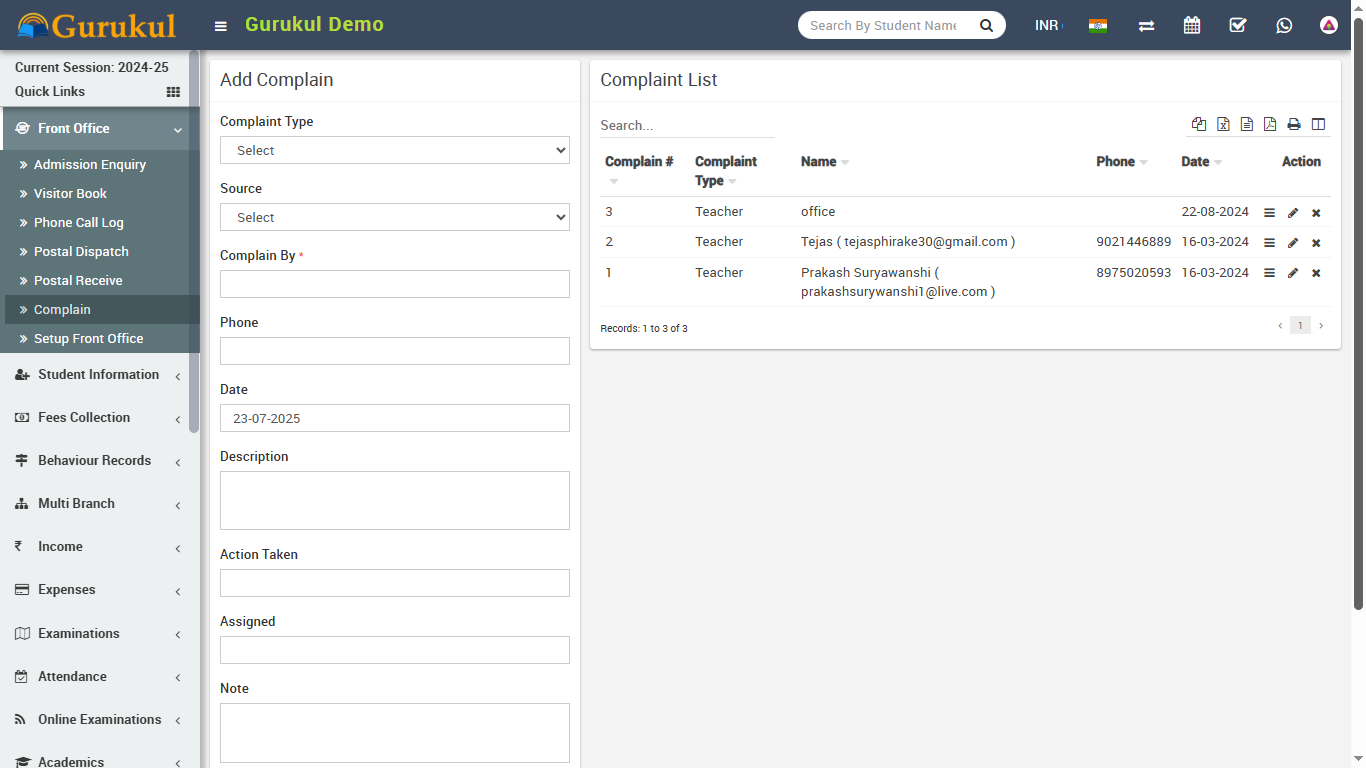Expand the Student Information menu
This screenshot has width=1366, height=768.
coord(98,375)
